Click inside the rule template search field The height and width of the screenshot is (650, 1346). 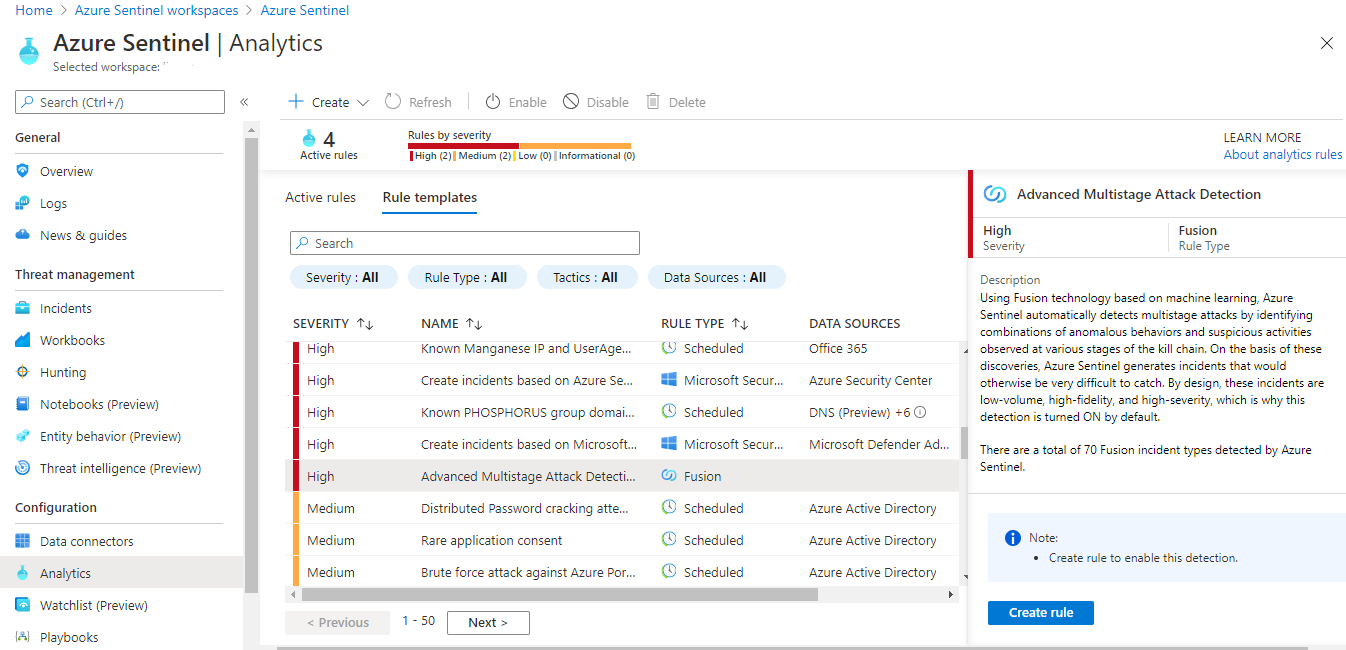[x=464, y=243]
